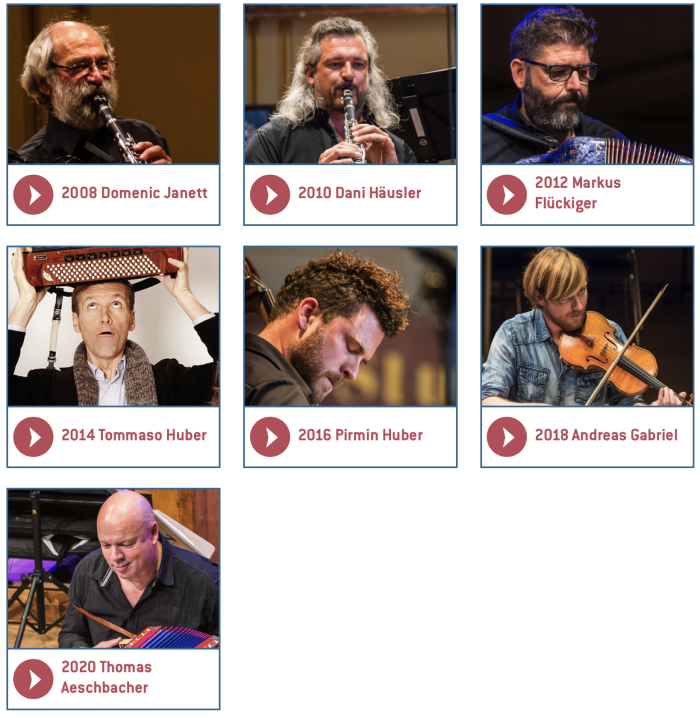This screenshot has width=700, height=718.
Task: Follow the 2012 Markus Flückiger link
Action: pos(578,193)
